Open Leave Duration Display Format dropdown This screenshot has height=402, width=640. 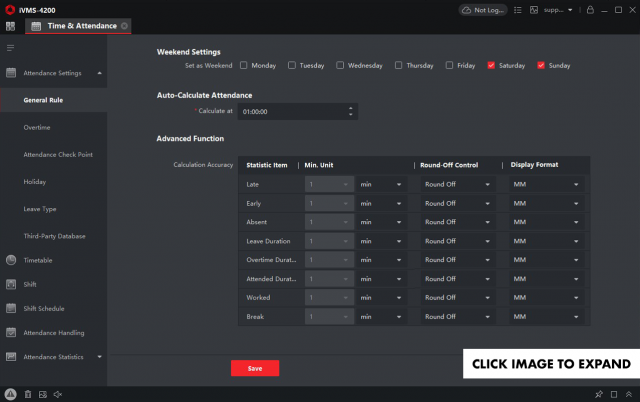[x=547, y=241]
